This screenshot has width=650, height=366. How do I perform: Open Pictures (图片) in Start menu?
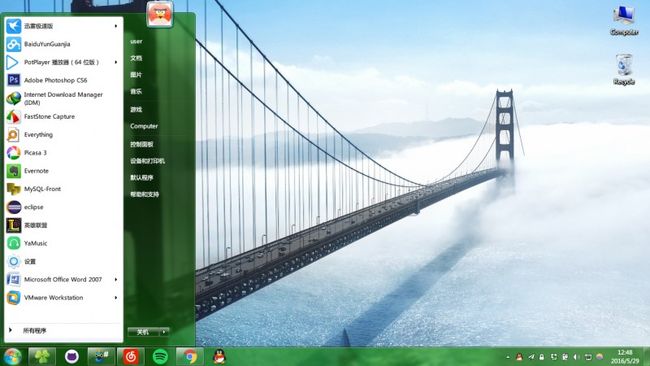136,75
